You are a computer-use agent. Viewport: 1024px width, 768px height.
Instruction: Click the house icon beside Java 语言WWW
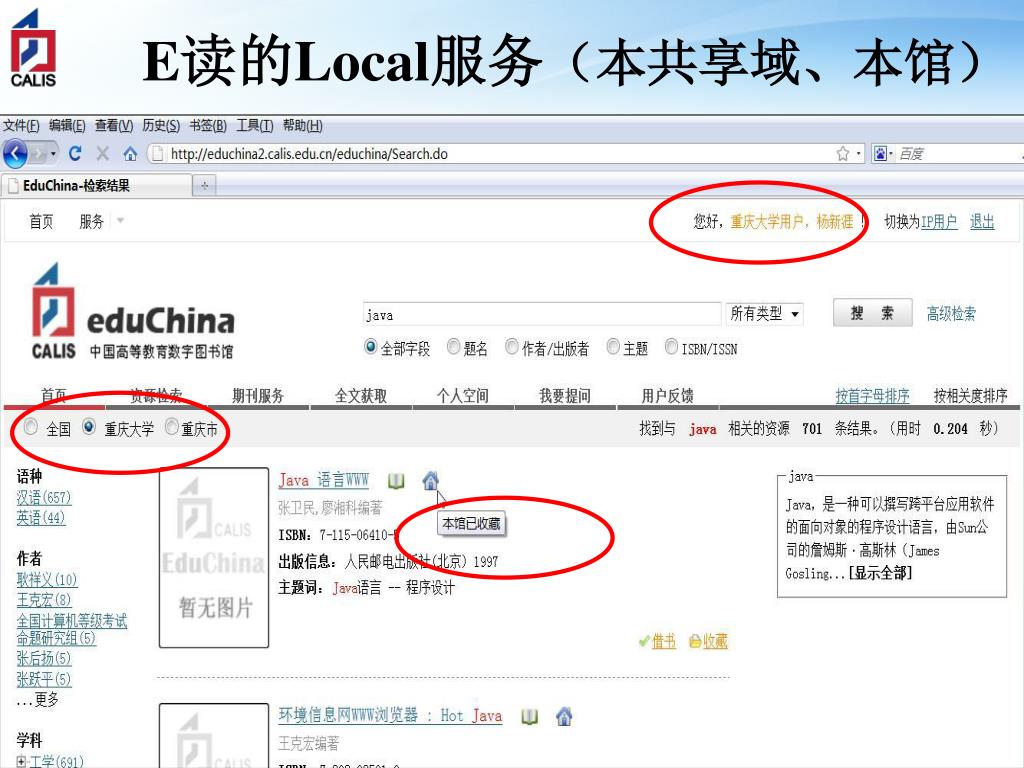430,481
